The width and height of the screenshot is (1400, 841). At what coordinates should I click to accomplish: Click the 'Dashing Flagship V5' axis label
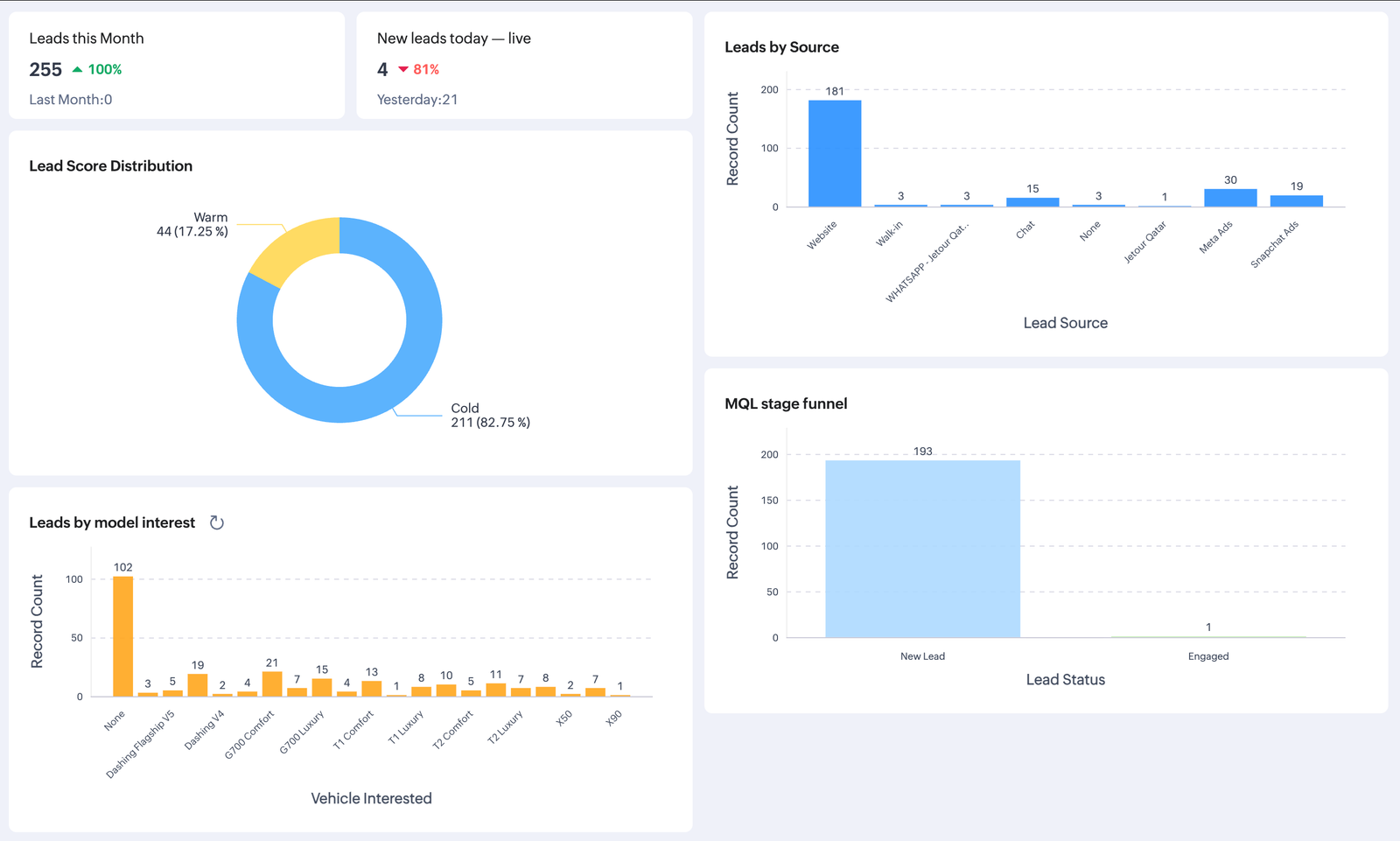[140, 744]
